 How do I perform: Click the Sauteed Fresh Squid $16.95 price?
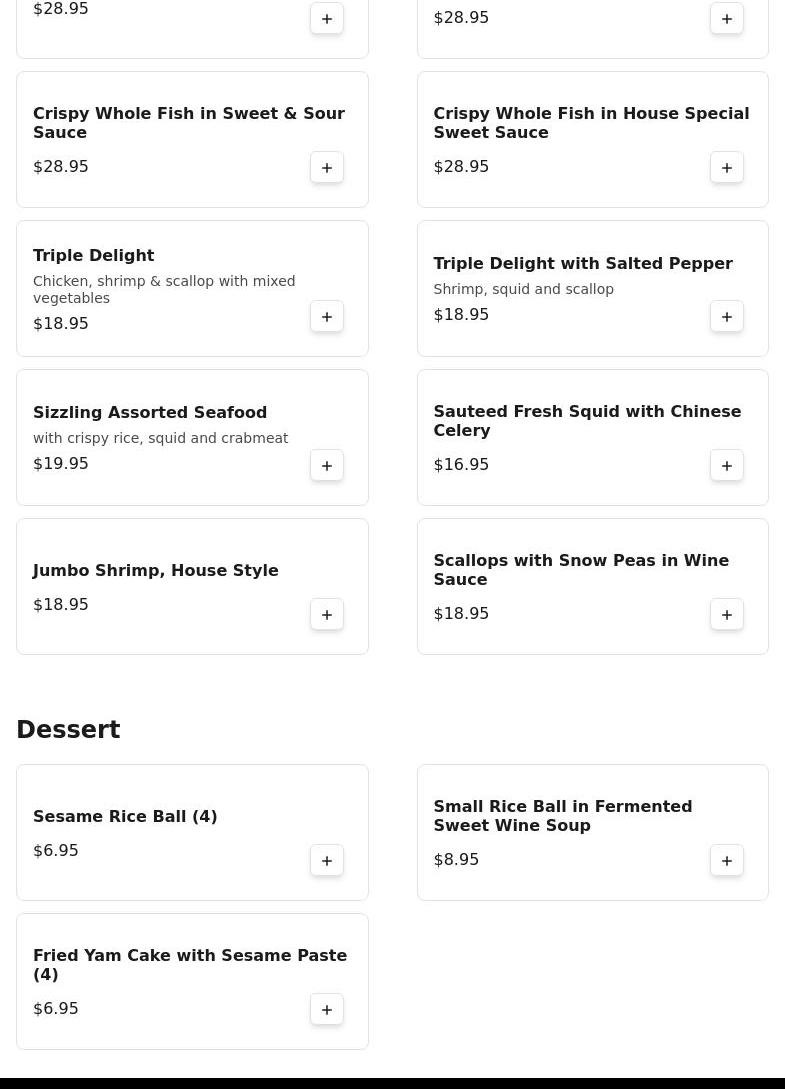461,465
